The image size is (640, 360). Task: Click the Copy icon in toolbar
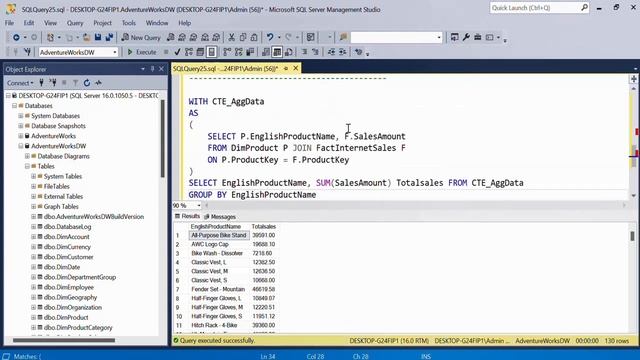pos(243,38)
